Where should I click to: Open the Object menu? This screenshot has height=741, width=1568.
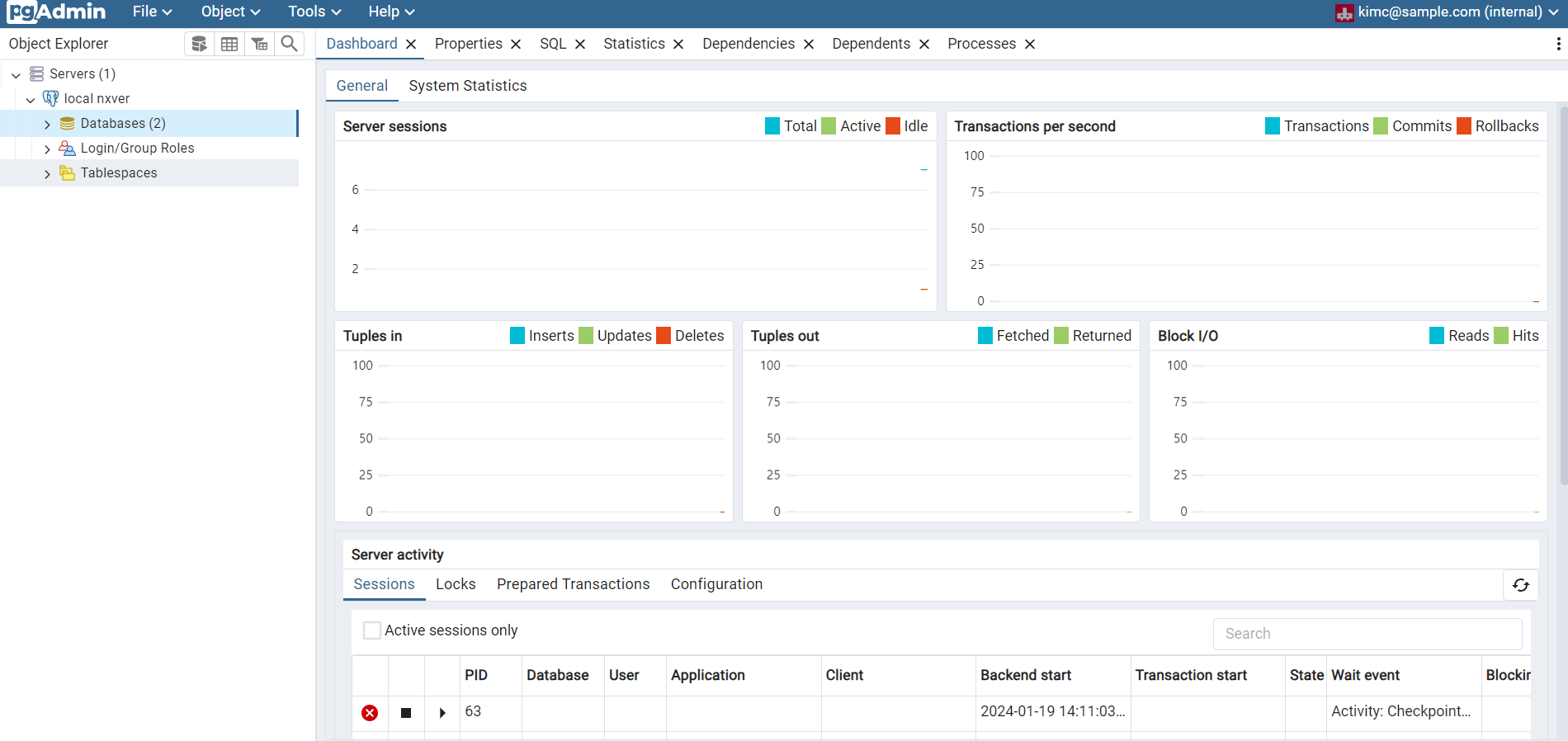tap(230, 12)
